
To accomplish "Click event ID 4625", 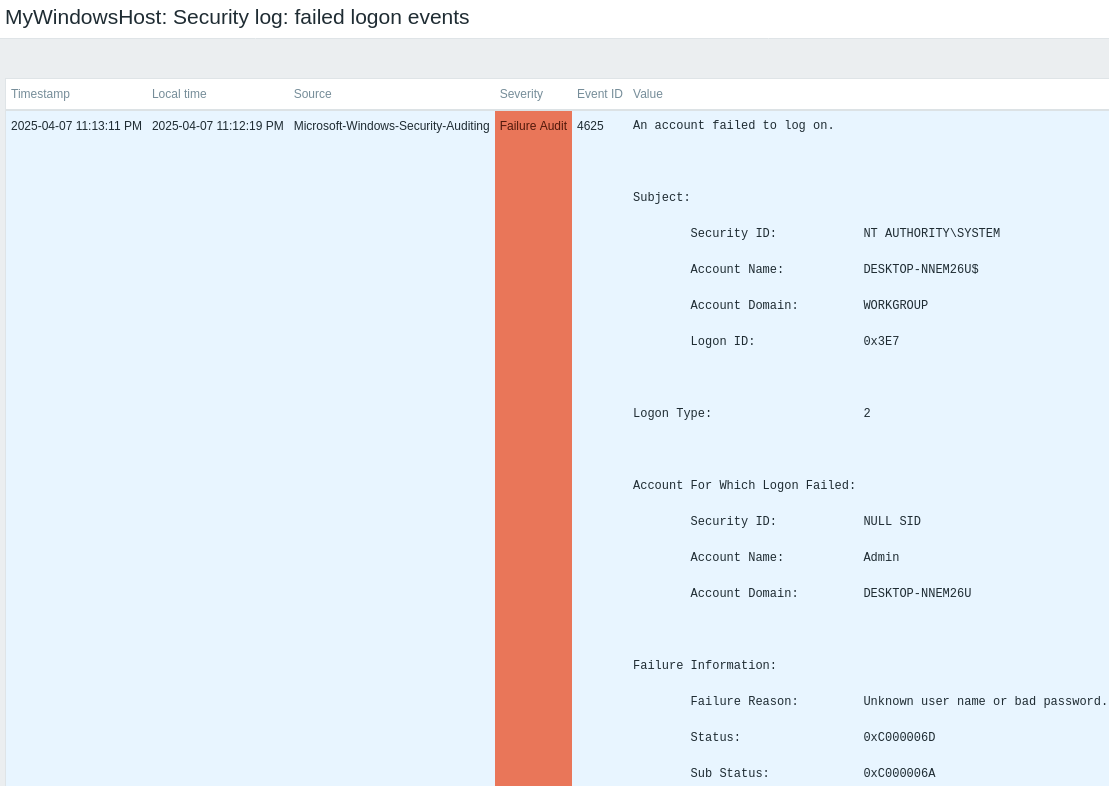I will [590, 126].
